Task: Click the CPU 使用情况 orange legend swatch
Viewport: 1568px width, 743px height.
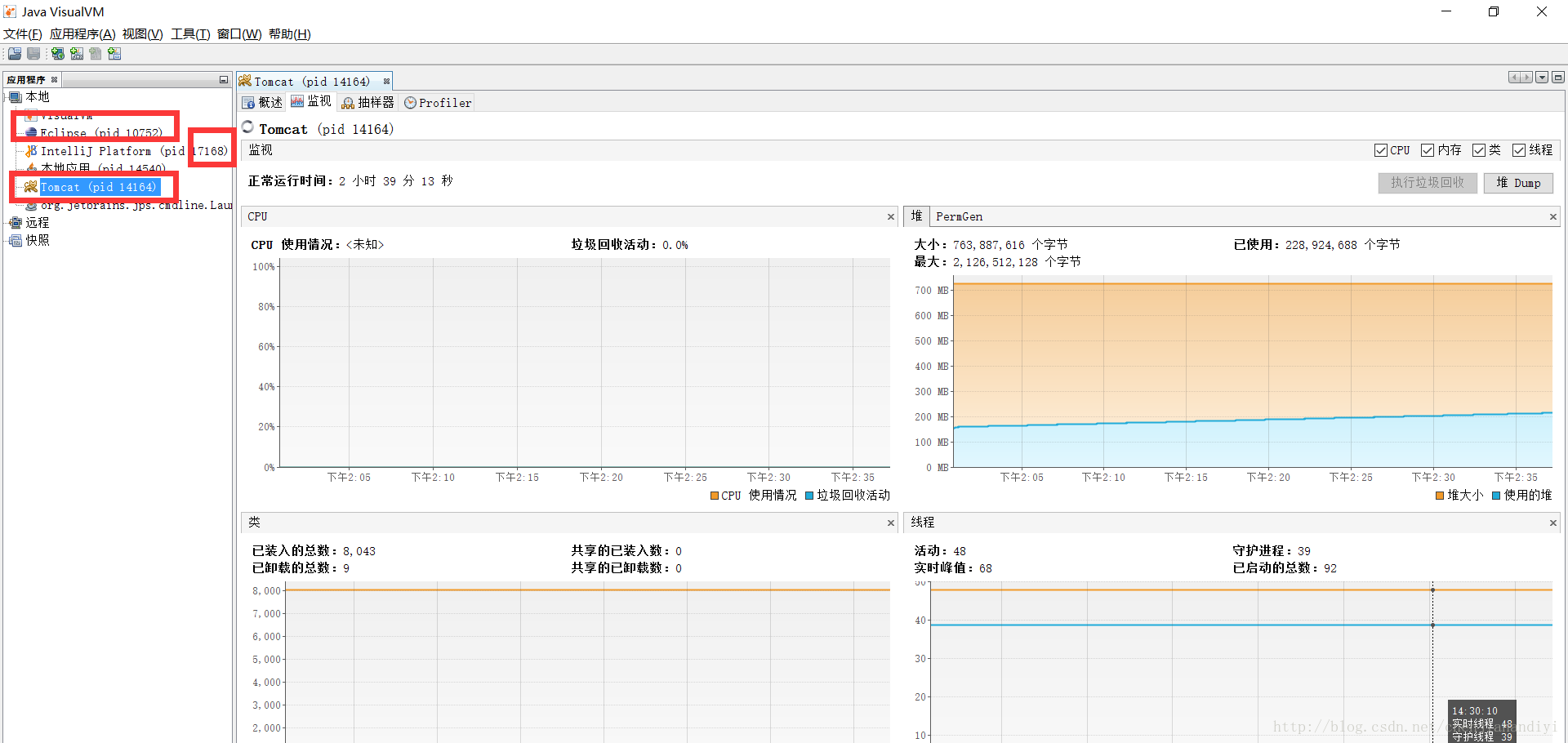Action: click(715, 496)
